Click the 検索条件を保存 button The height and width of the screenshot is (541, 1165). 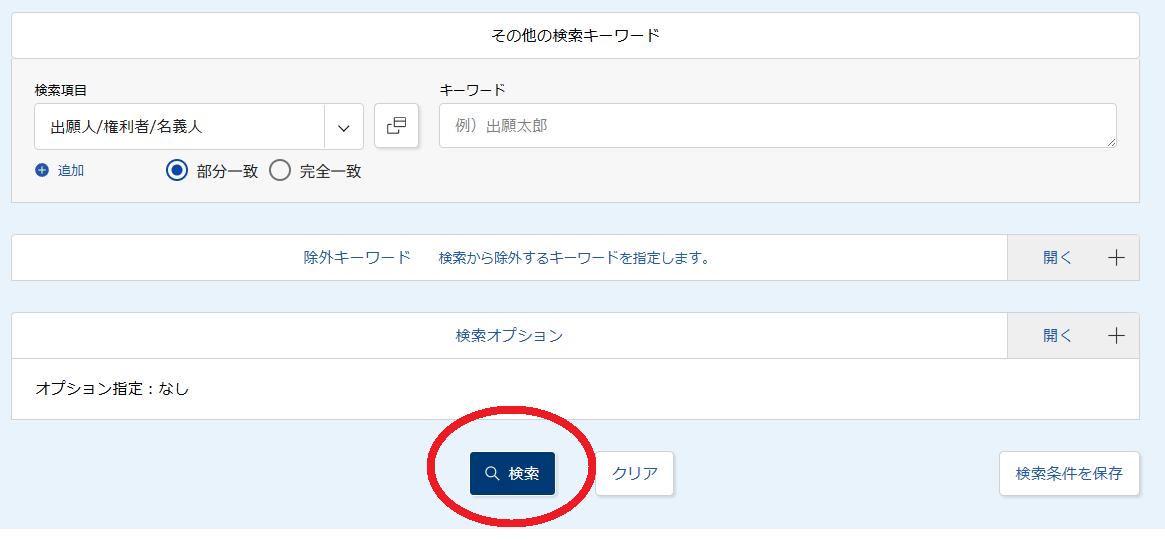[x=1069, y=473]
